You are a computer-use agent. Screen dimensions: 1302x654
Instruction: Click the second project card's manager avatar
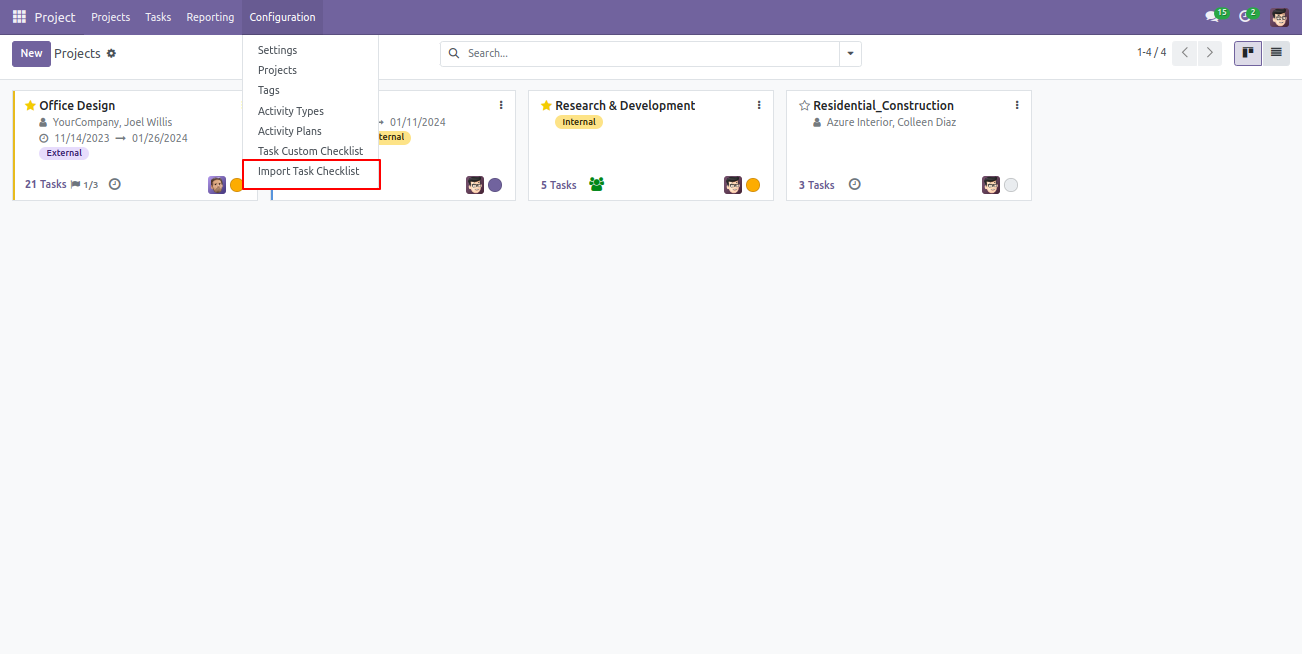tap(475, 185)
